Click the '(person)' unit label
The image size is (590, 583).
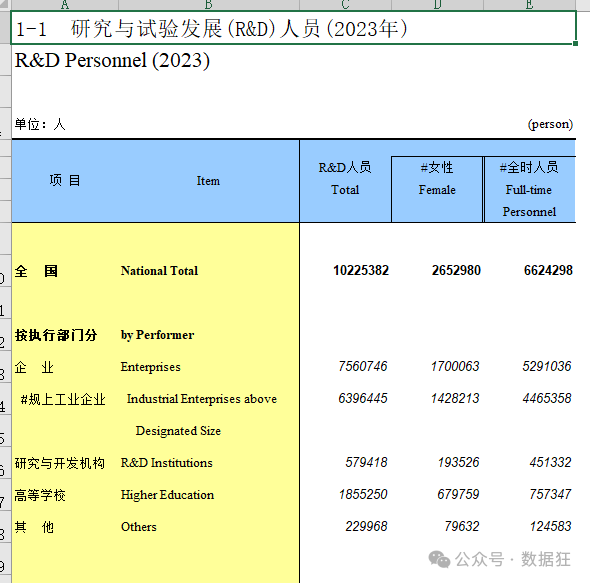pyautogui.click(x=550, y=124)
